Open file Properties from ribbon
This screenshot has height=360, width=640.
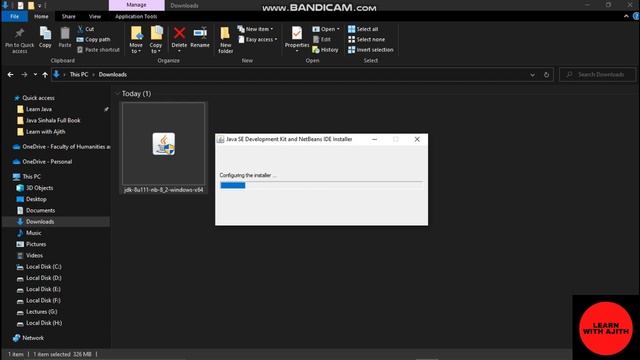point(297,39)
